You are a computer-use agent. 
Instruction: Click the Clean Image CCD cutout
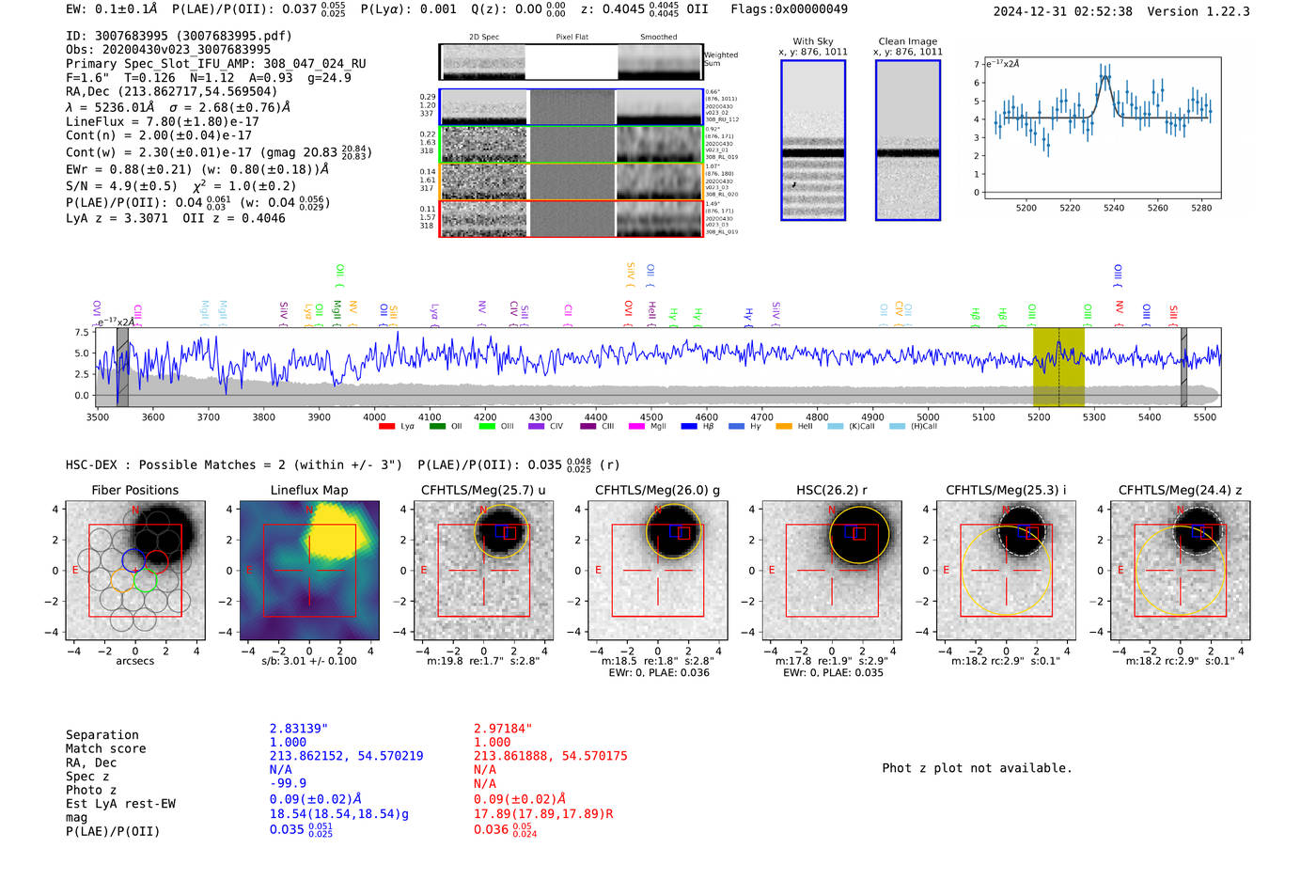click(908, 140)
